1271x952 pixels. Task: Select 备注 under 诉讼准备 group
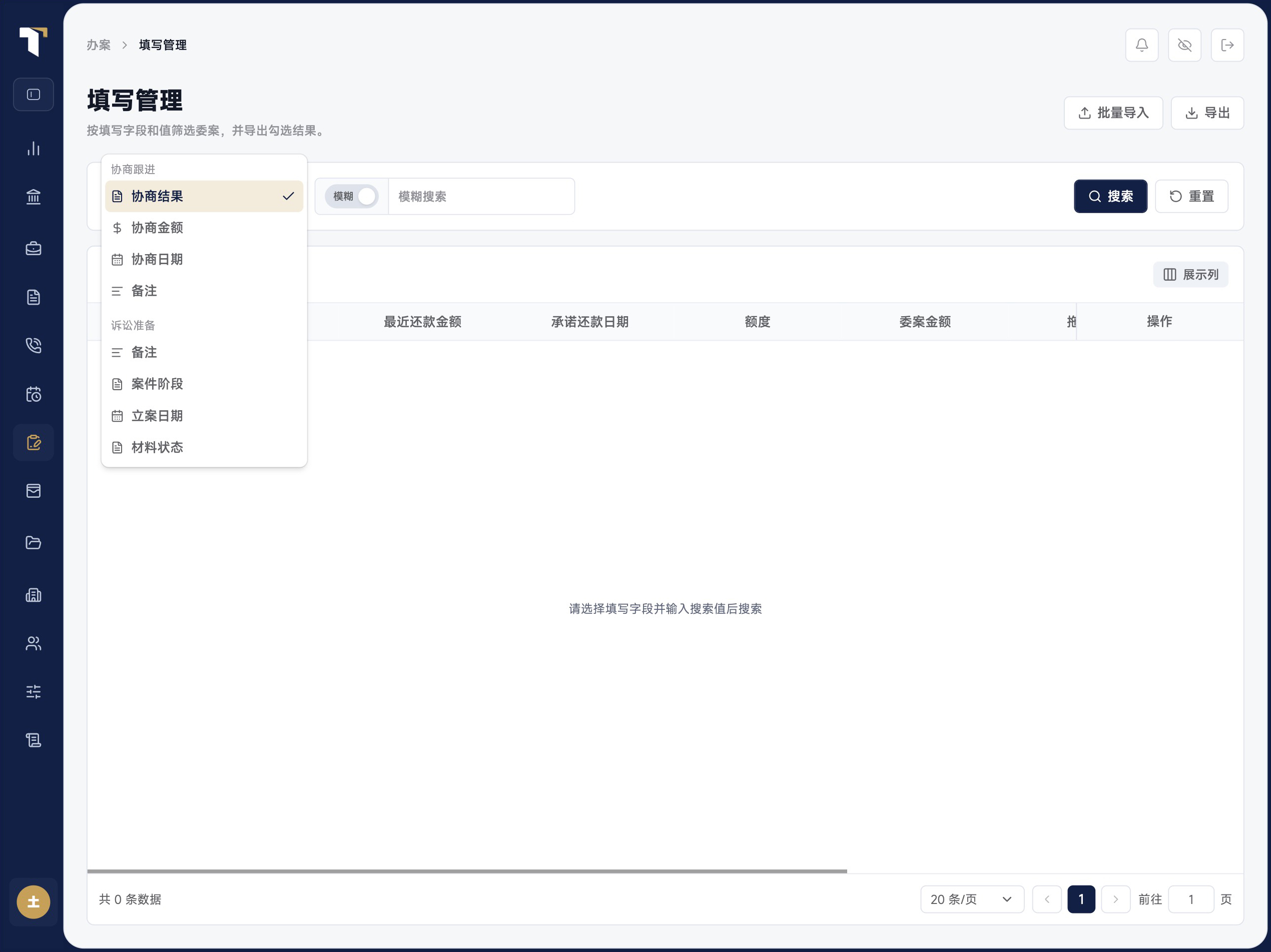[204, 353]
